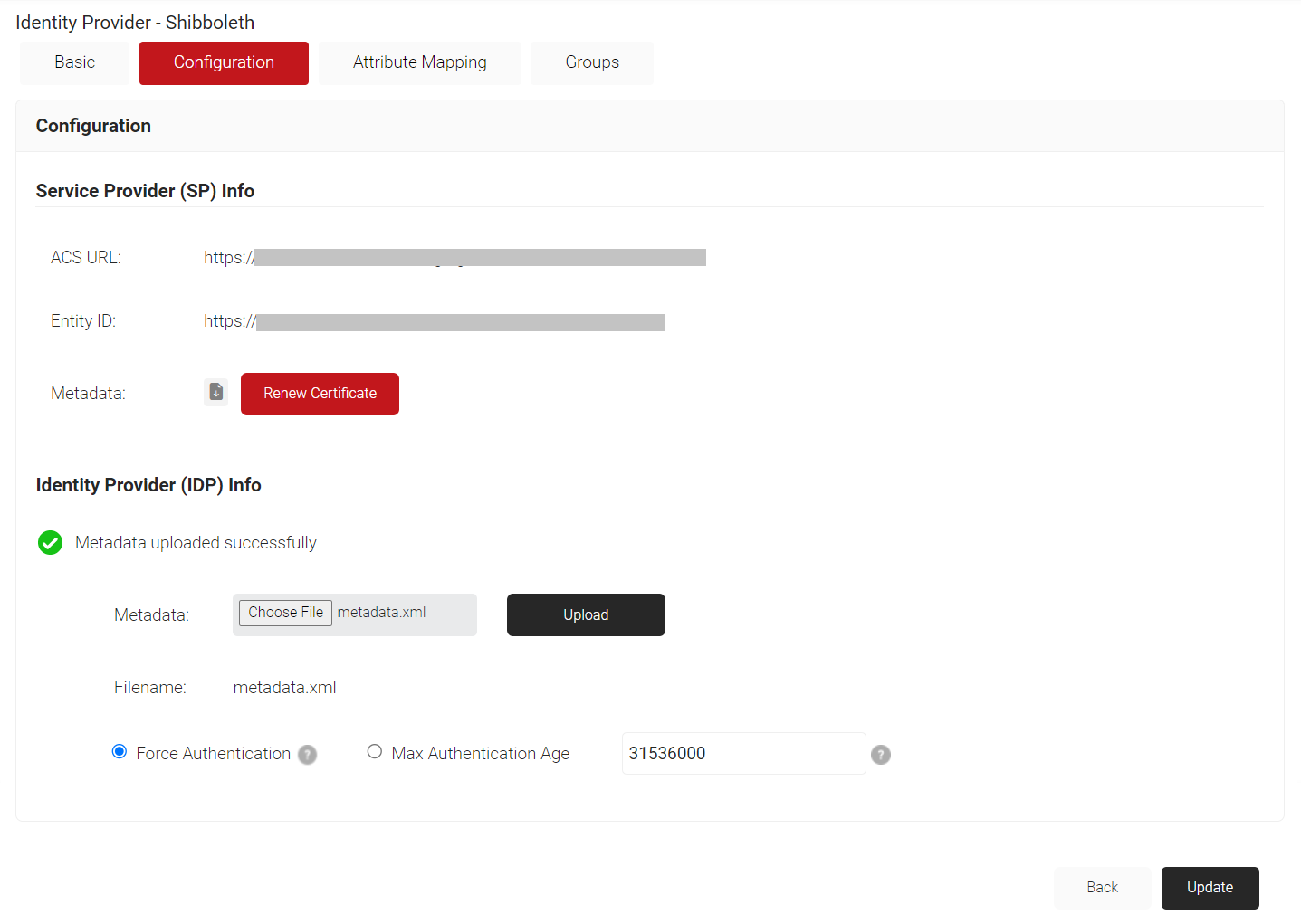Click Renew Certificate button
This screenshot has height=924, width=1301.
click(320, 394)
